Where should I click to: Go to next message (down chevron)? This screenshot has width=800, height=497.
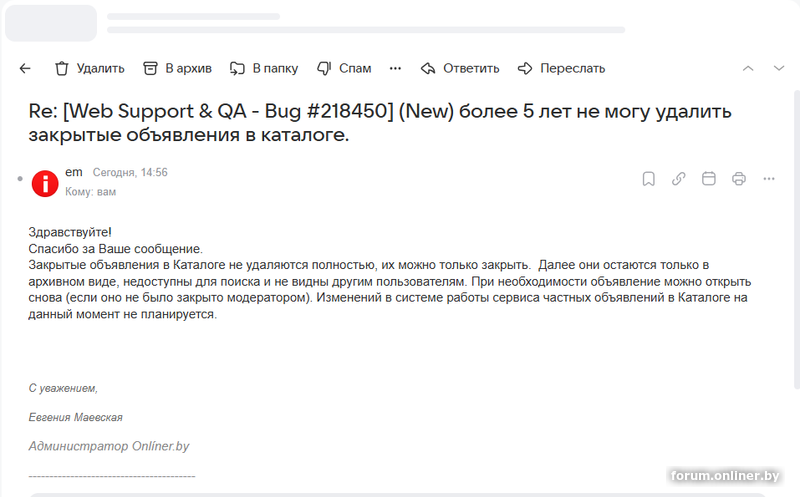tap(779, 69)
